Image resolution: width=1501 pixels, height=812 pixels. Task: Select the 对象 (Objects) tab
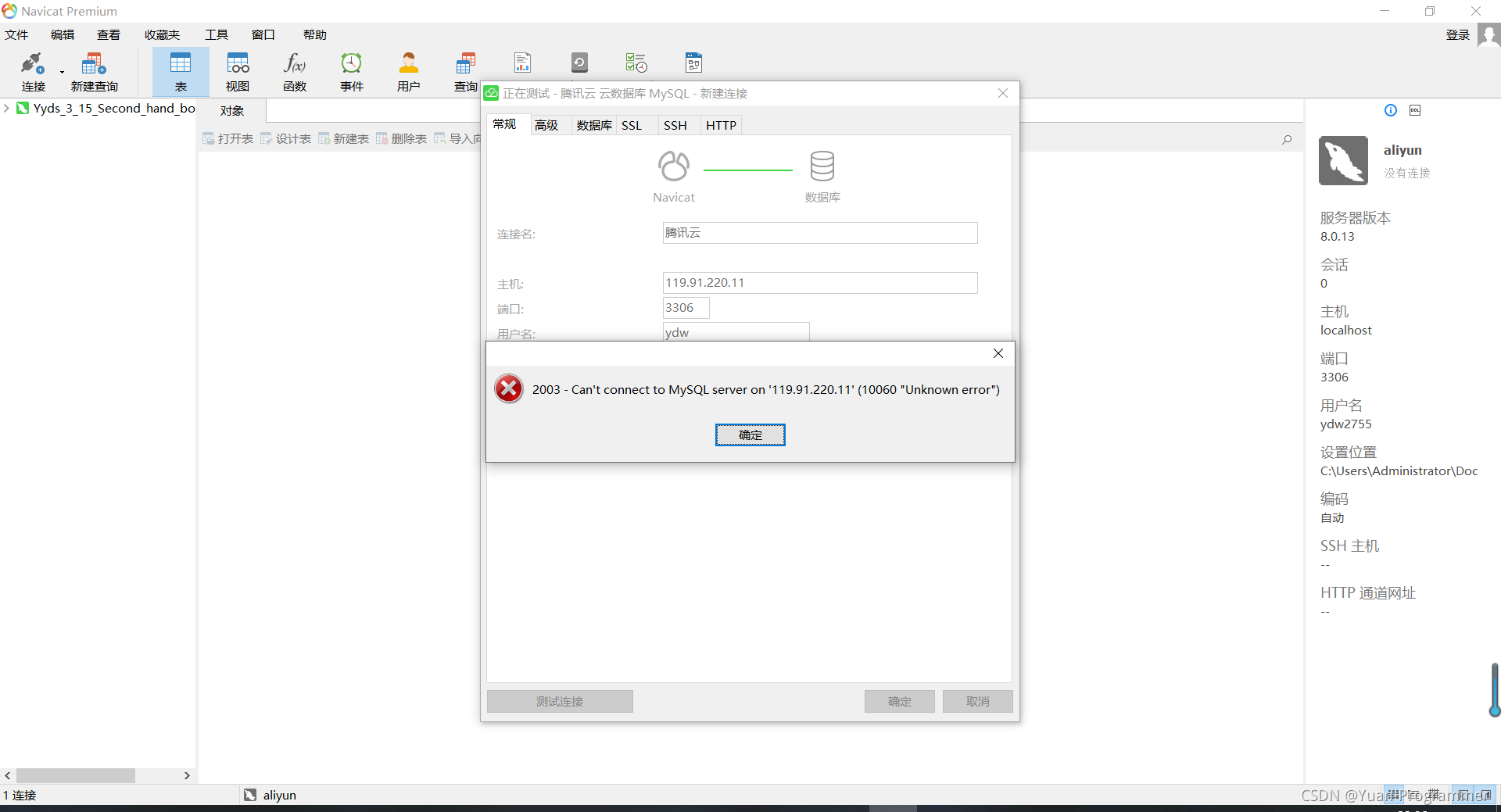click(232, 110)
